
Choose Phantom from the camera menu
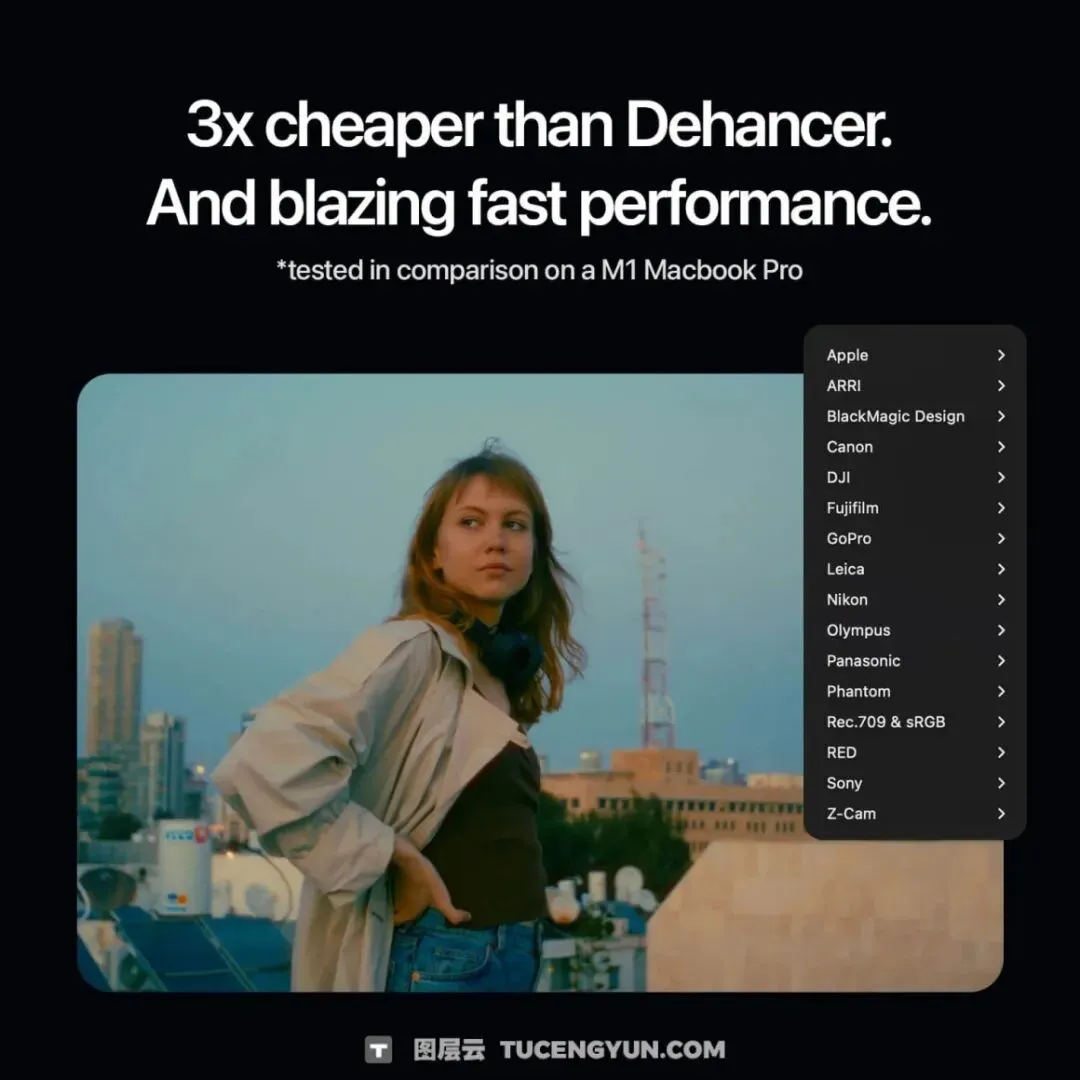click(915, 692)
